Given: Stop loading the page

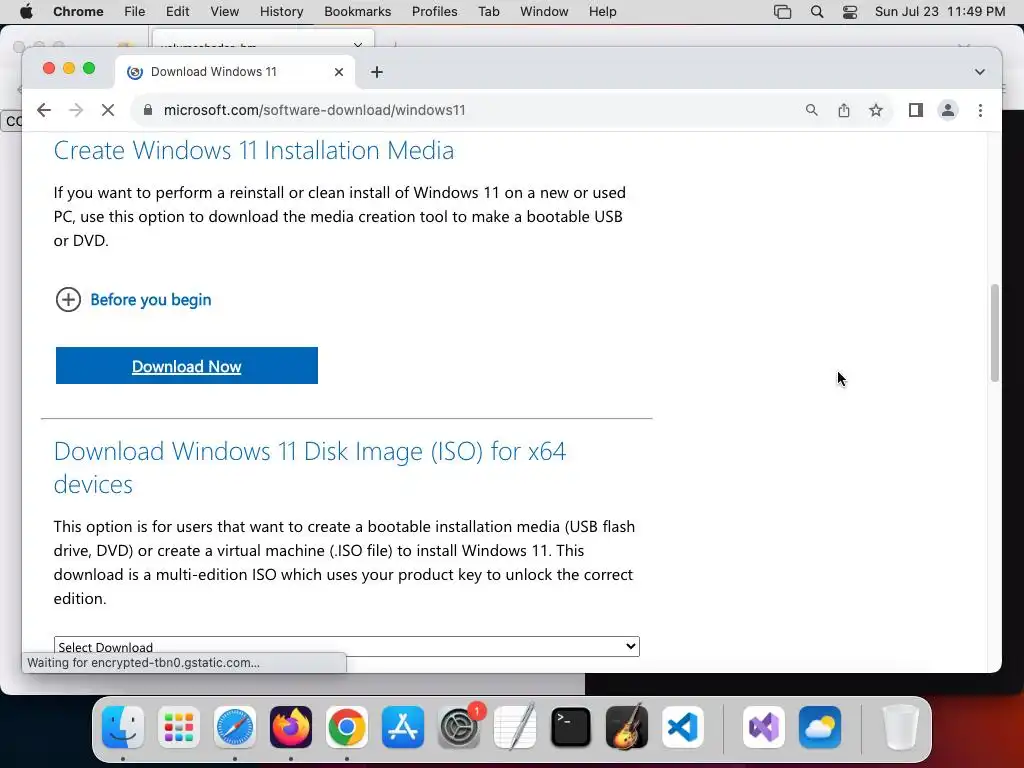Looking at the screenshot, I should coord(108,110).
